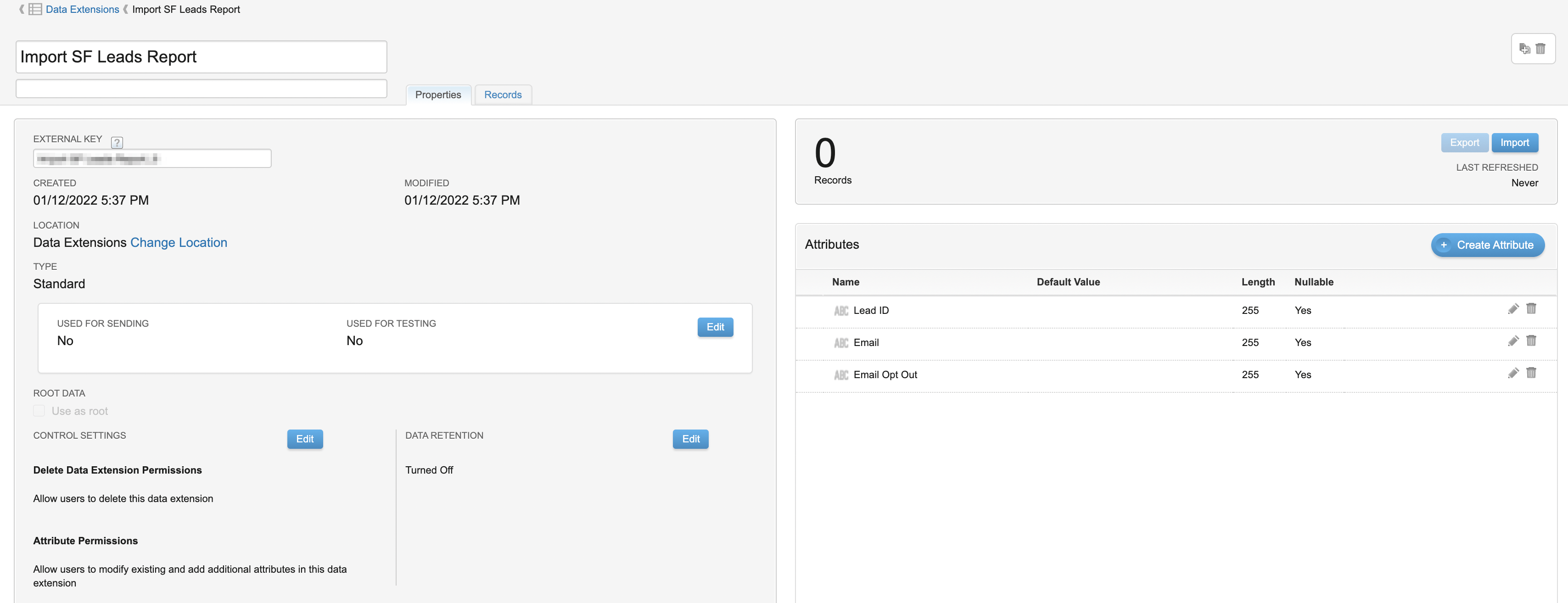Edit the Email attribute pencil icon

coord(1513,341)
